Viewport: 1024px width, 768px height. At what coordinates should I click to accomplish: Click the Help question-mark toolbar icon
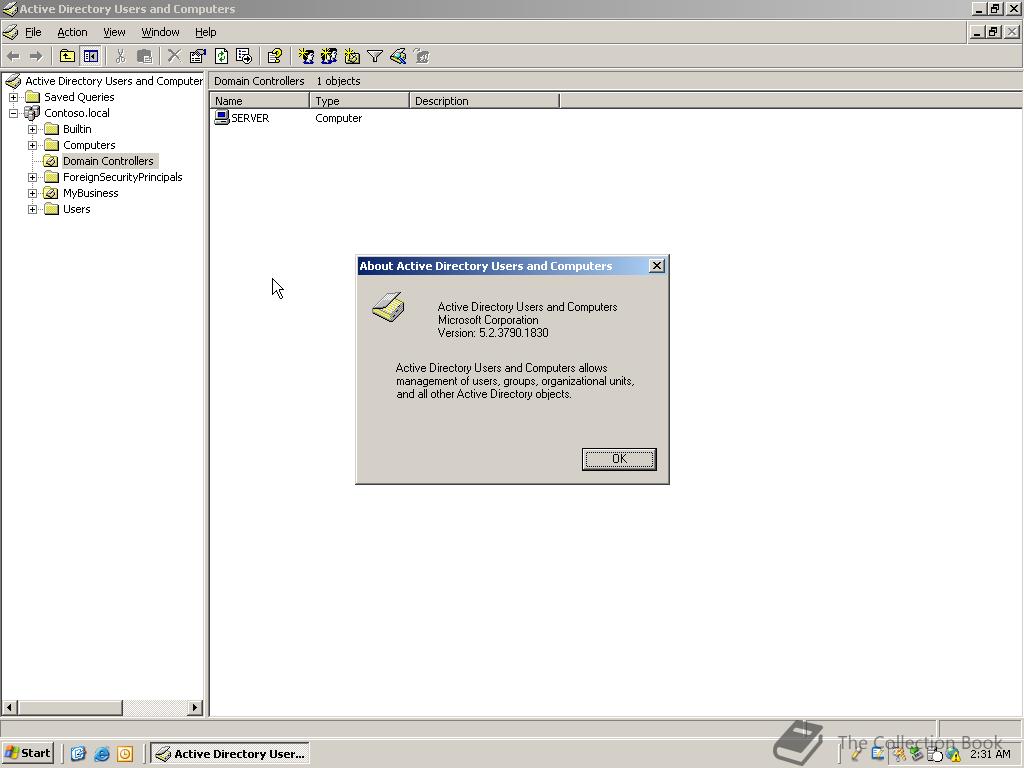pos(274,57)
